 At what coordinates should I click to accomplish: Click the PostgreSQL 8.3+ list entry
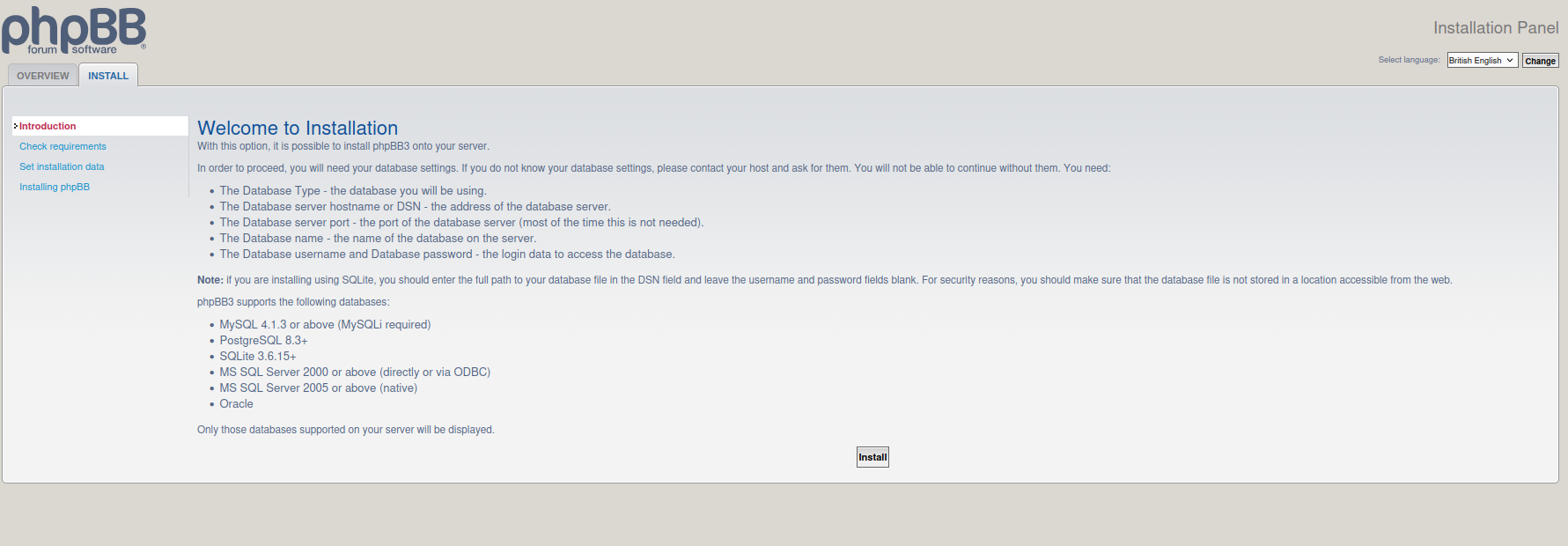coord(263,341)
